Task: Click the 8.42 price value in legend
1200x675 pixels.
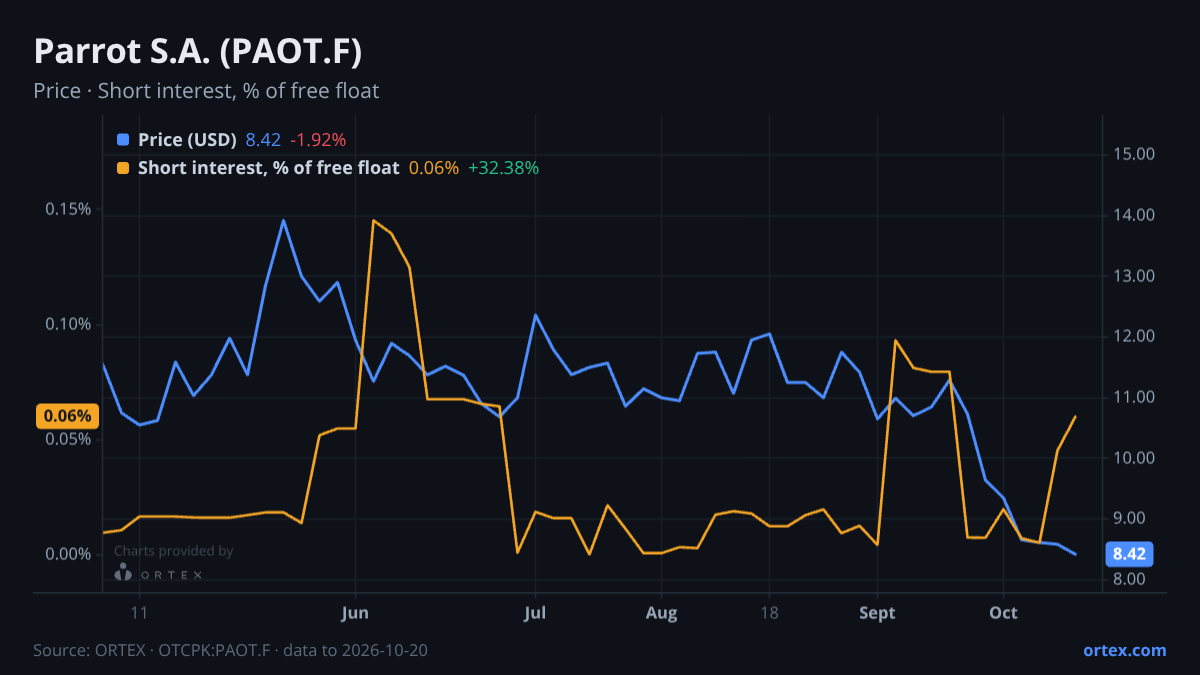Action: [263, 140]
